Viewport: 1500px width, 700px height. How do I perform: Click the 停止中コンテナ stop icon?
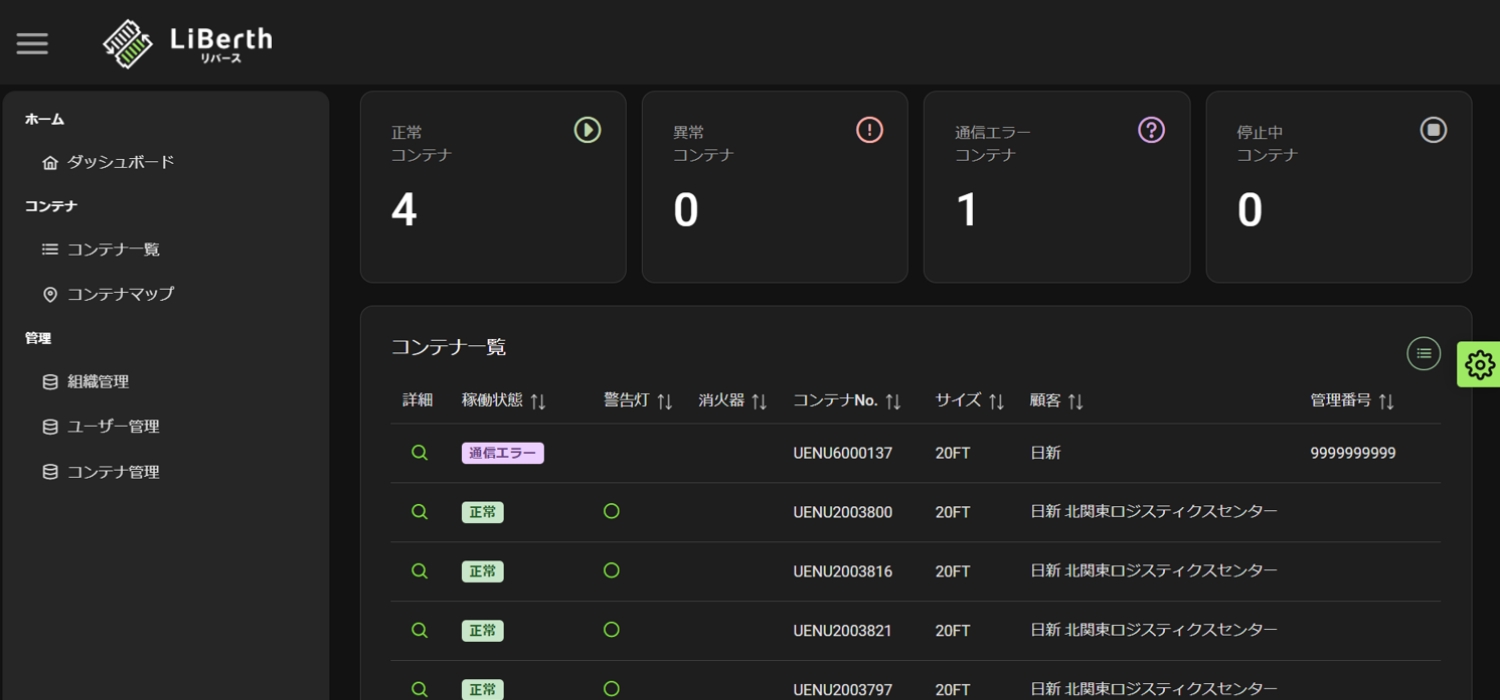(x=1433, y=130)
